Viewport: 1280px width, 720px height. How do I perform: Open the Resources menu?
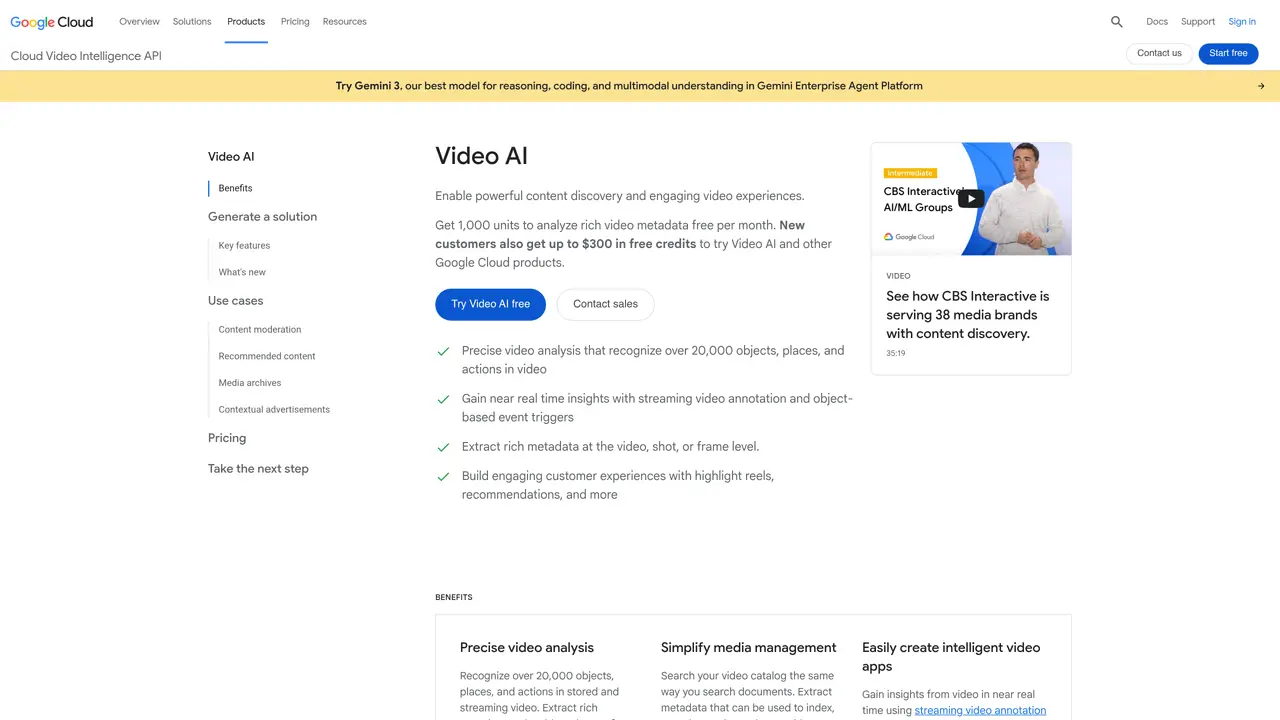[x=345, y=21]
